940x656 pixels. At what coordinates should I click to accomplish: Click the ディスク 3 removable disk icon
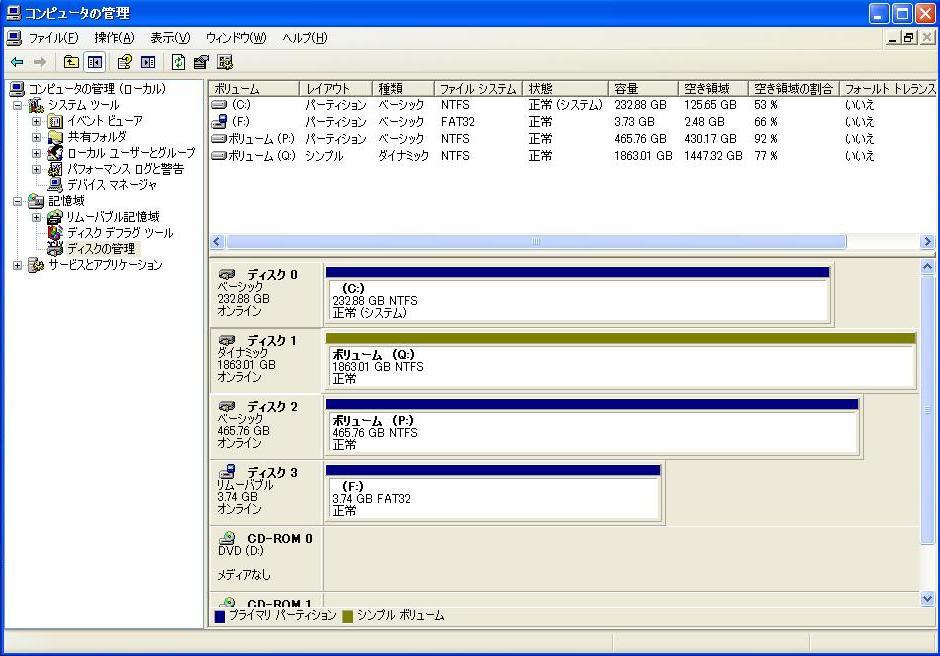pos(227,471)
